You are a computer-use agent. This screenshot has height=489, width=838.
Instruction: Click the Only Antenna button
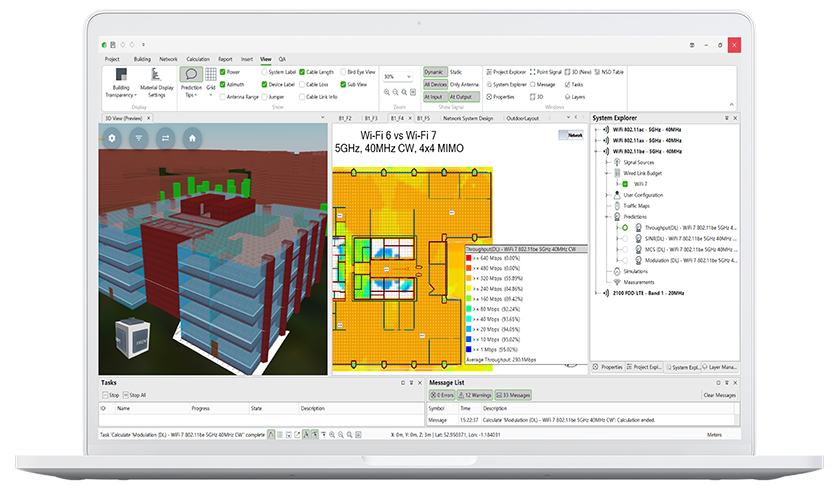click(464, 84)
